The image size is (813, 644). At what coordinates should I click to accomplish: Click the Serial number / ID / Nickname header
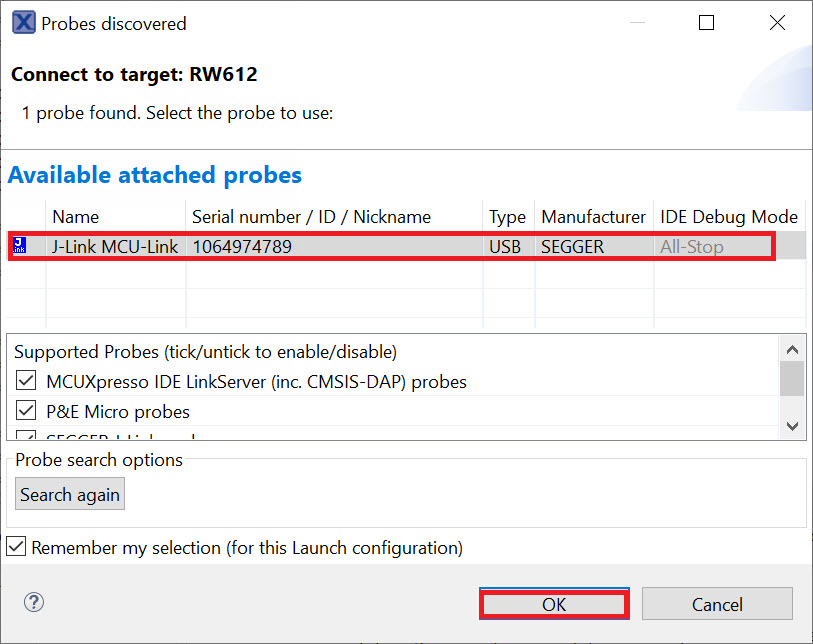tap(311, 217)
